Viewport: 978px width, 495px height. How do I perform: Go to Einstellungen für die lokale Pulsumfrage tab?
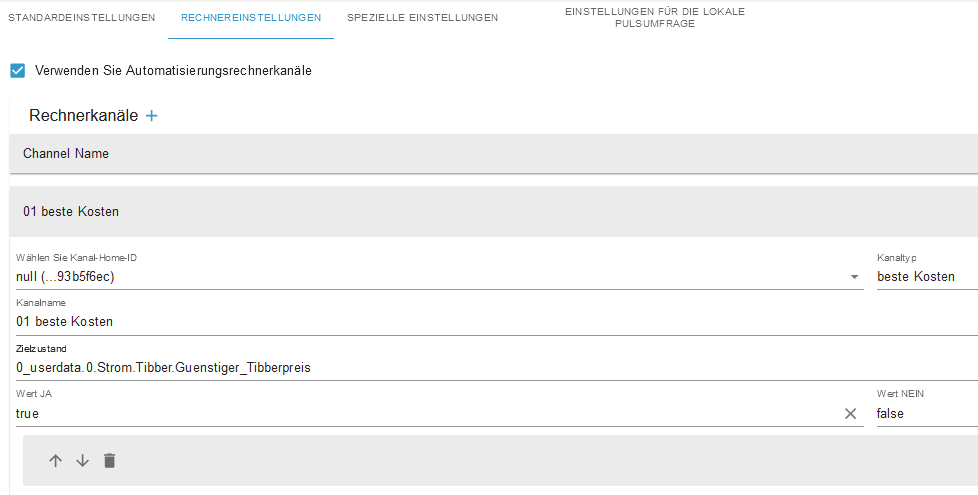click(655, 18)
